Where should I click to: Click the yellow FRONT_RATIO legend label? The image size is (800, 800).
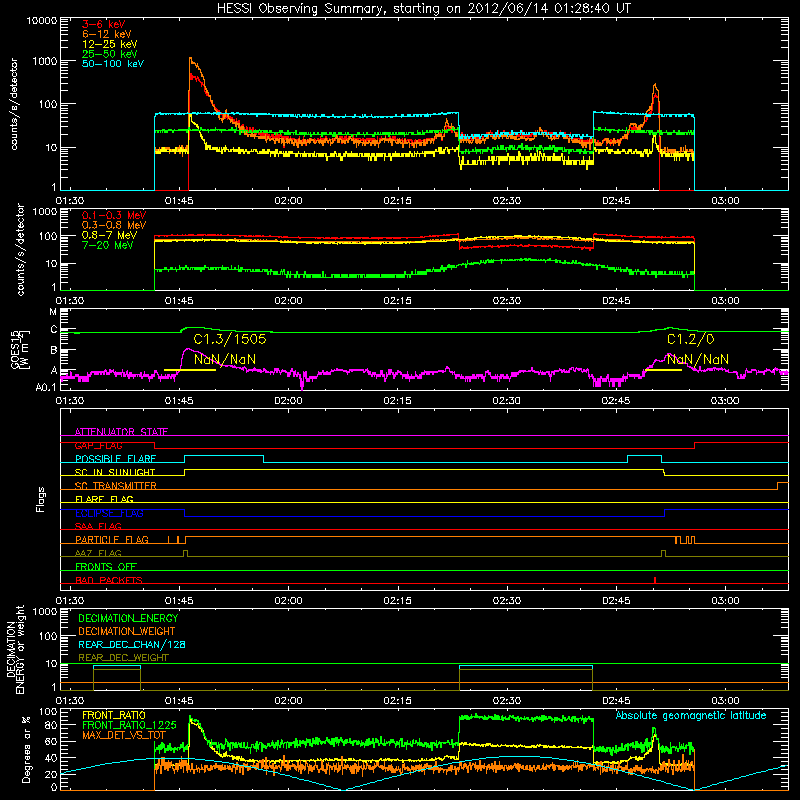(114, 715)
